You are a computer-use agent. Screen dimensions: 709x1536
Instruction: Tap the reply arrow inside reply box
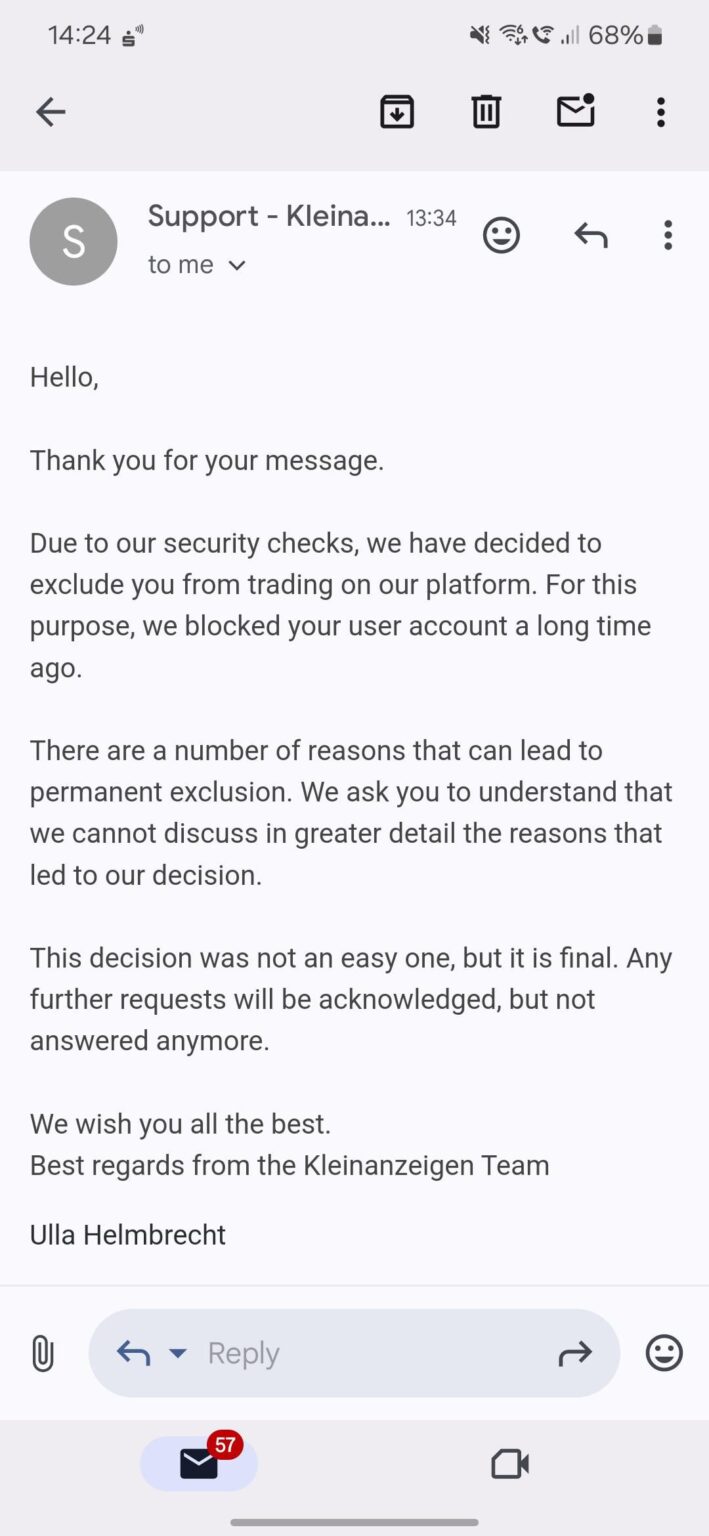[134, 1354]
